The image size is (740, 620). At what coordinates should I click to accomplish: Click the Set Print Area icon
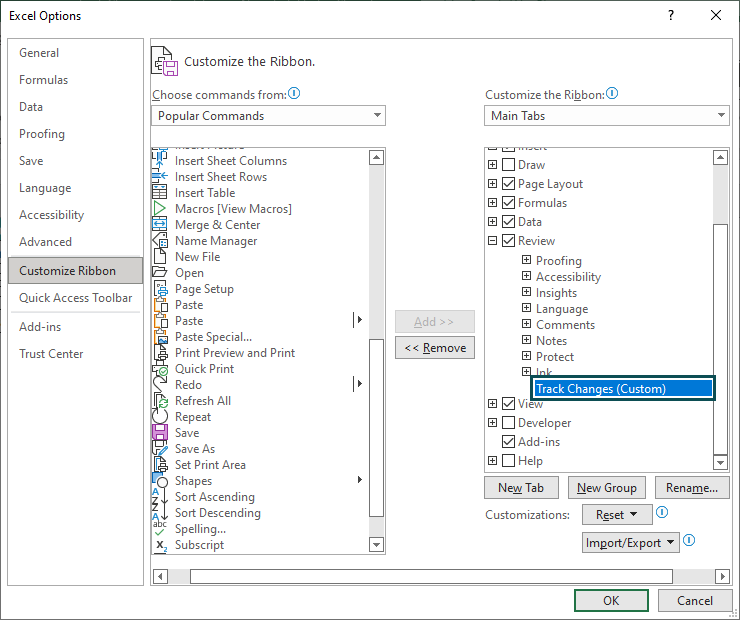pos(160,465)
